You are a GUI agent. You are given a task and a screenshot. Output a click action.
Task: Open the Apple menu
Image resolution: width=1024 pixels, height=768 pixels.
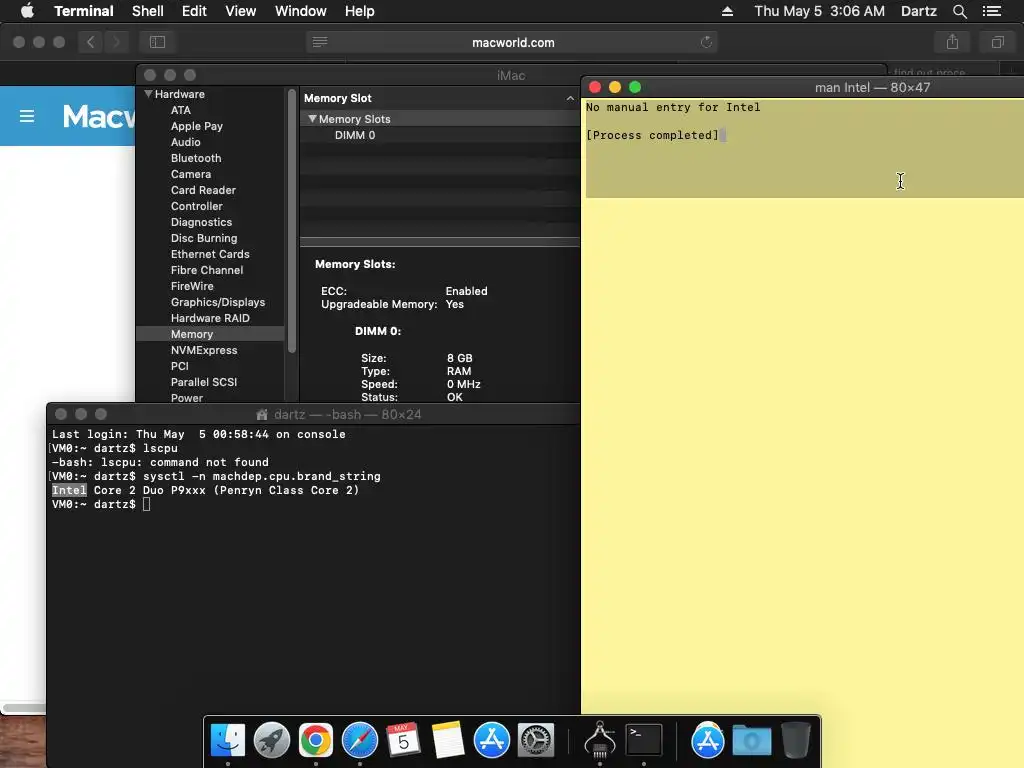pyautogui.click(x=27, y=11)
